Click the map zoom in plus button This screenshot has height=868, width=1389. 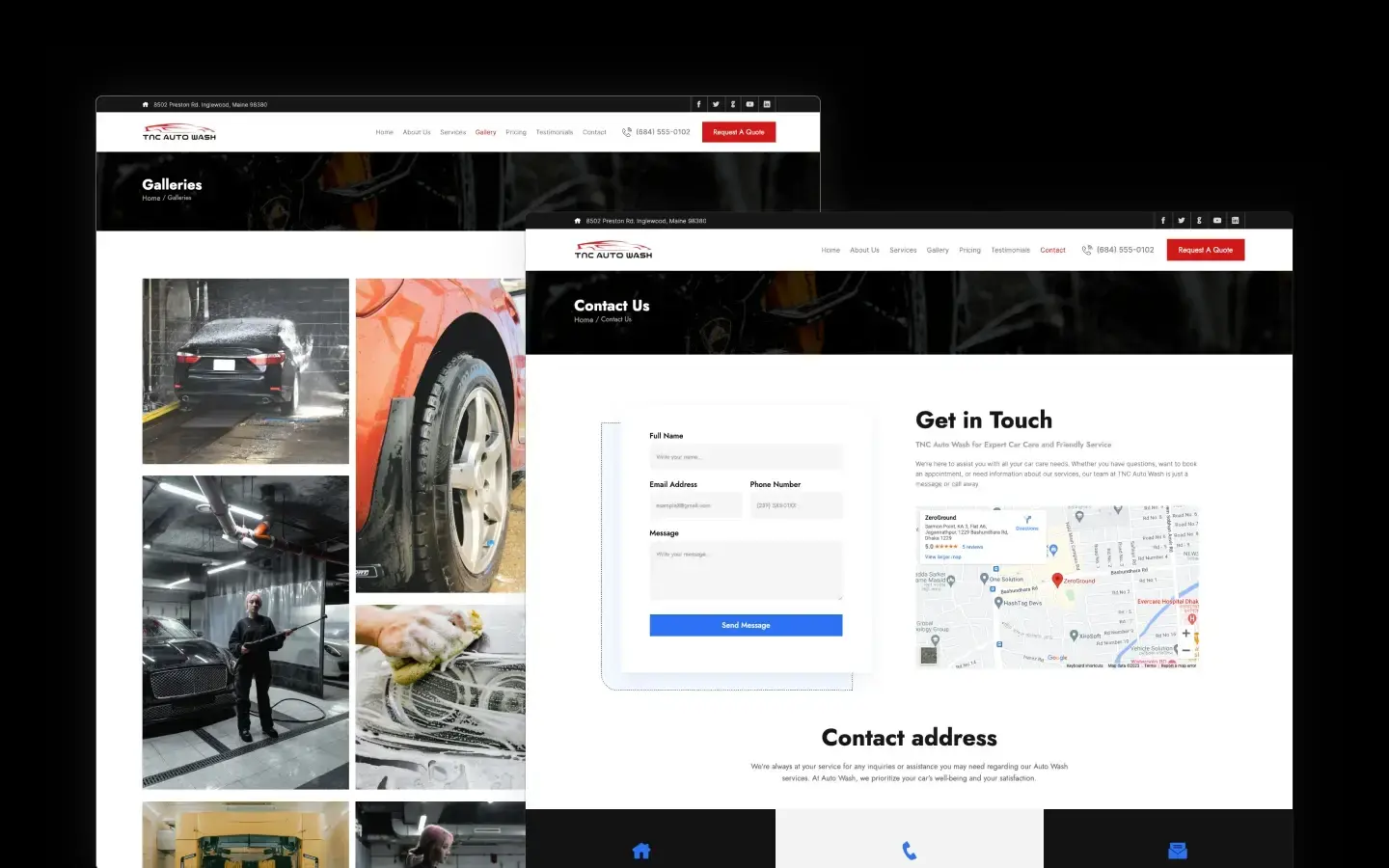tap(1185, 634)
